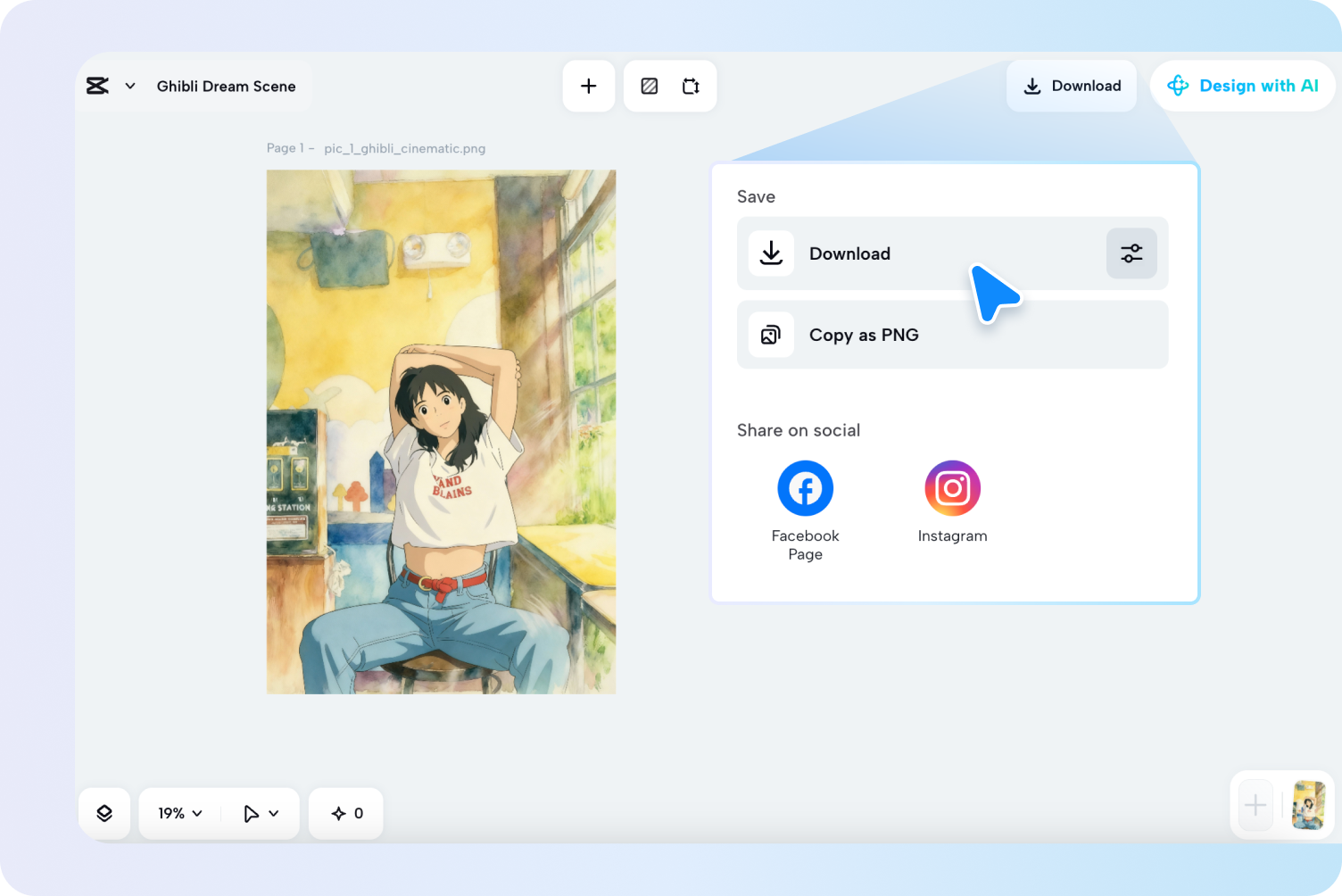Click the plus add button in top toolbar
Screen dimensions: 1342x896
(589, 86)
